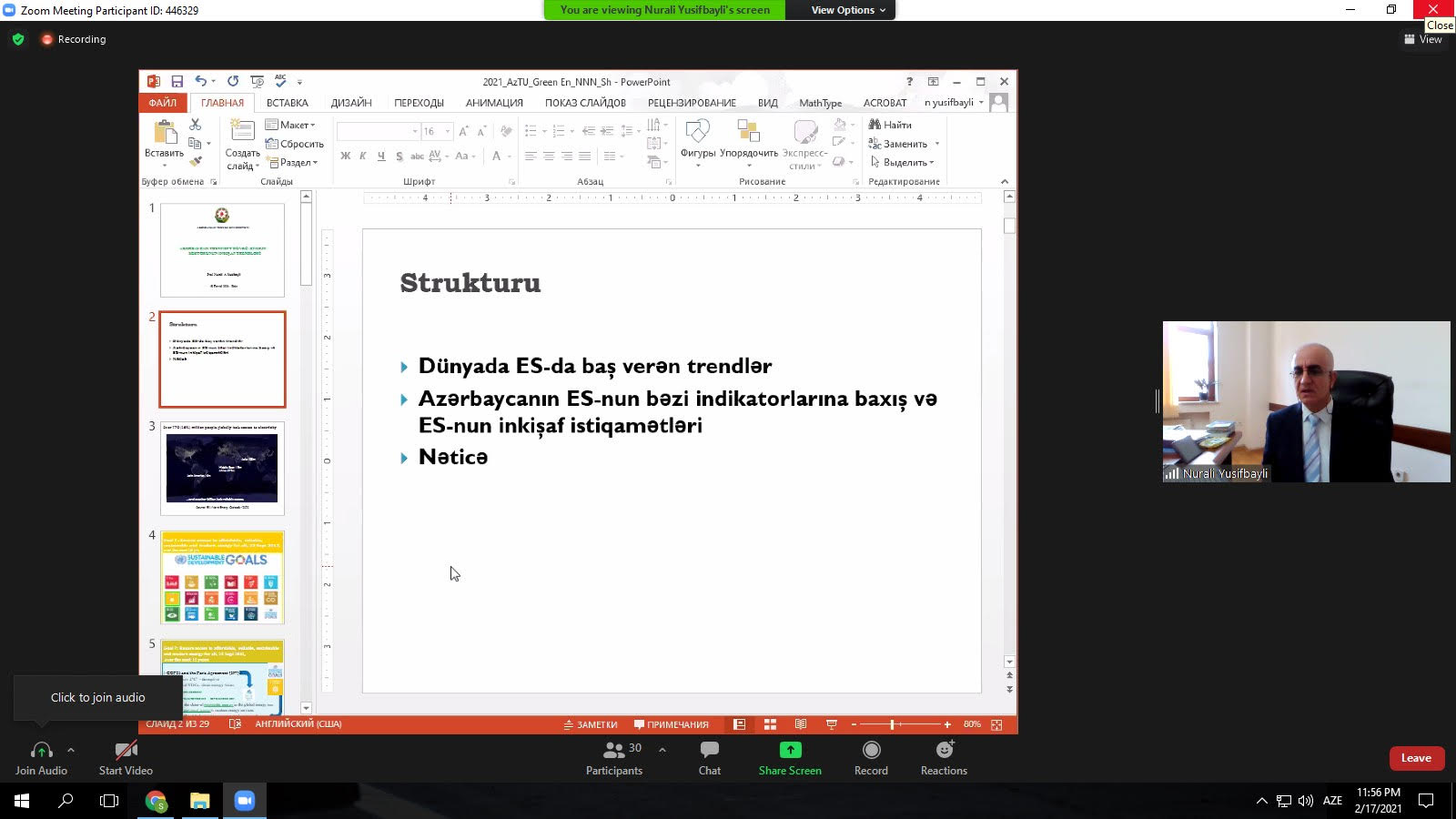The image size is (1456, 819).
Task: Click the PowerPoint save icon
Action: pos(177,81)
